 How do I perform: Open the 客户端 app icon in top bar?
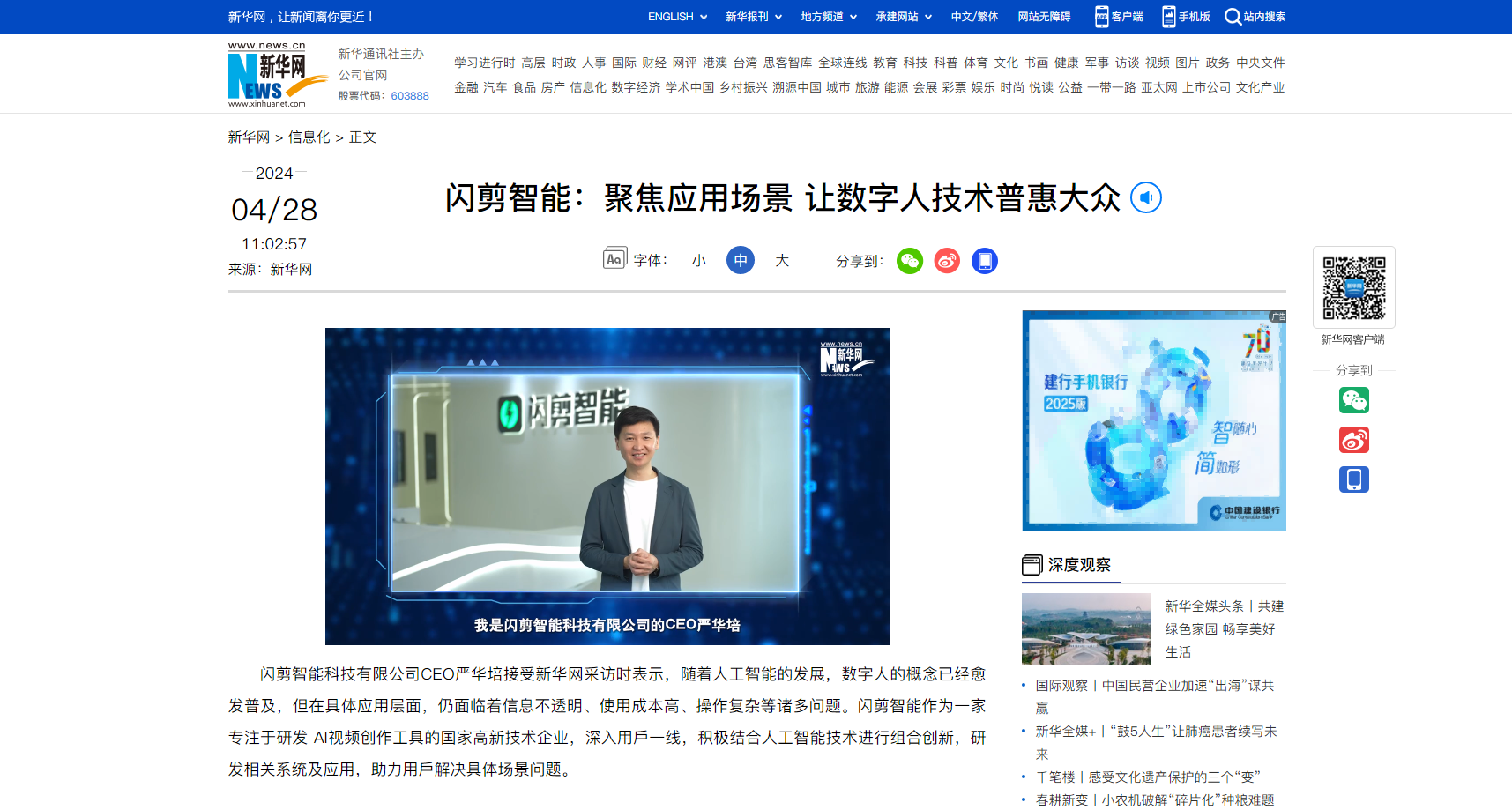point(1102,17)
